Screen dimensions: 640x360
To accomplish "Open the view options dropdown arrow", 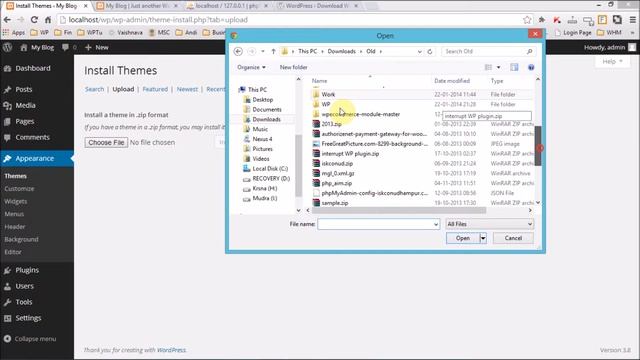I will coord(498,67).
